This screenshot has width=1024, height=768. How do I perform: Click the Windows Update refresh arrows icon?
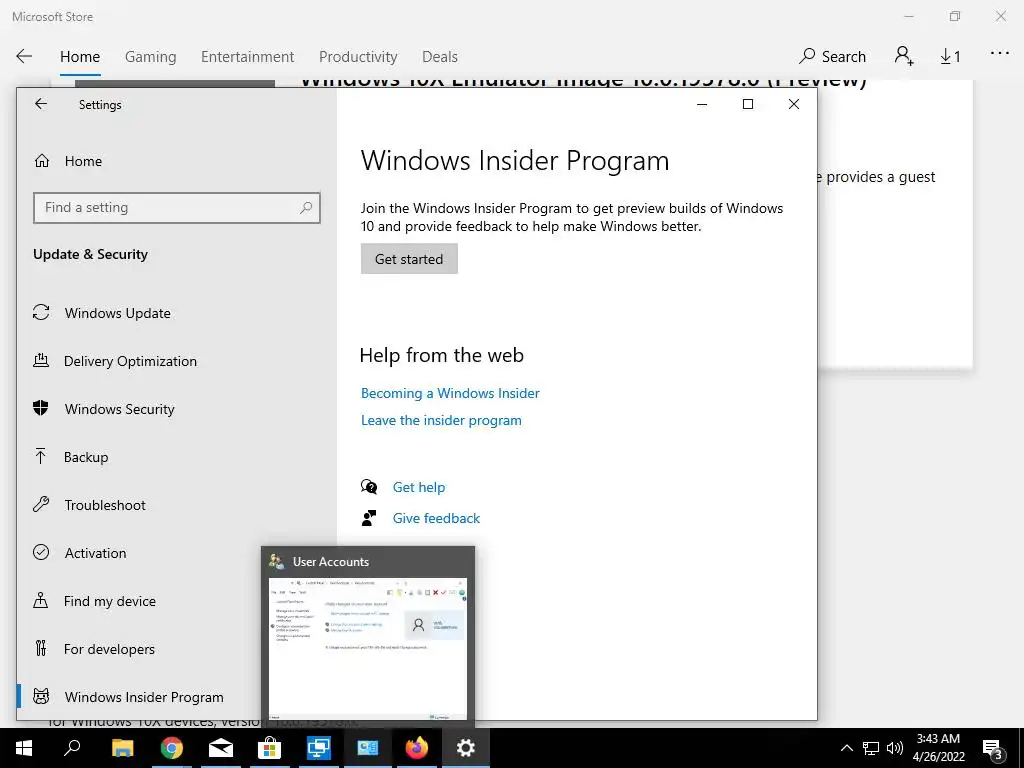point(41,313)
